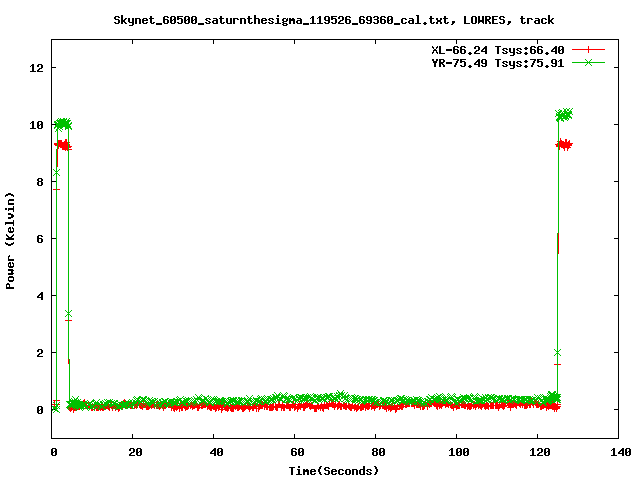Click the x-axis tick label 60

point(298,452)
